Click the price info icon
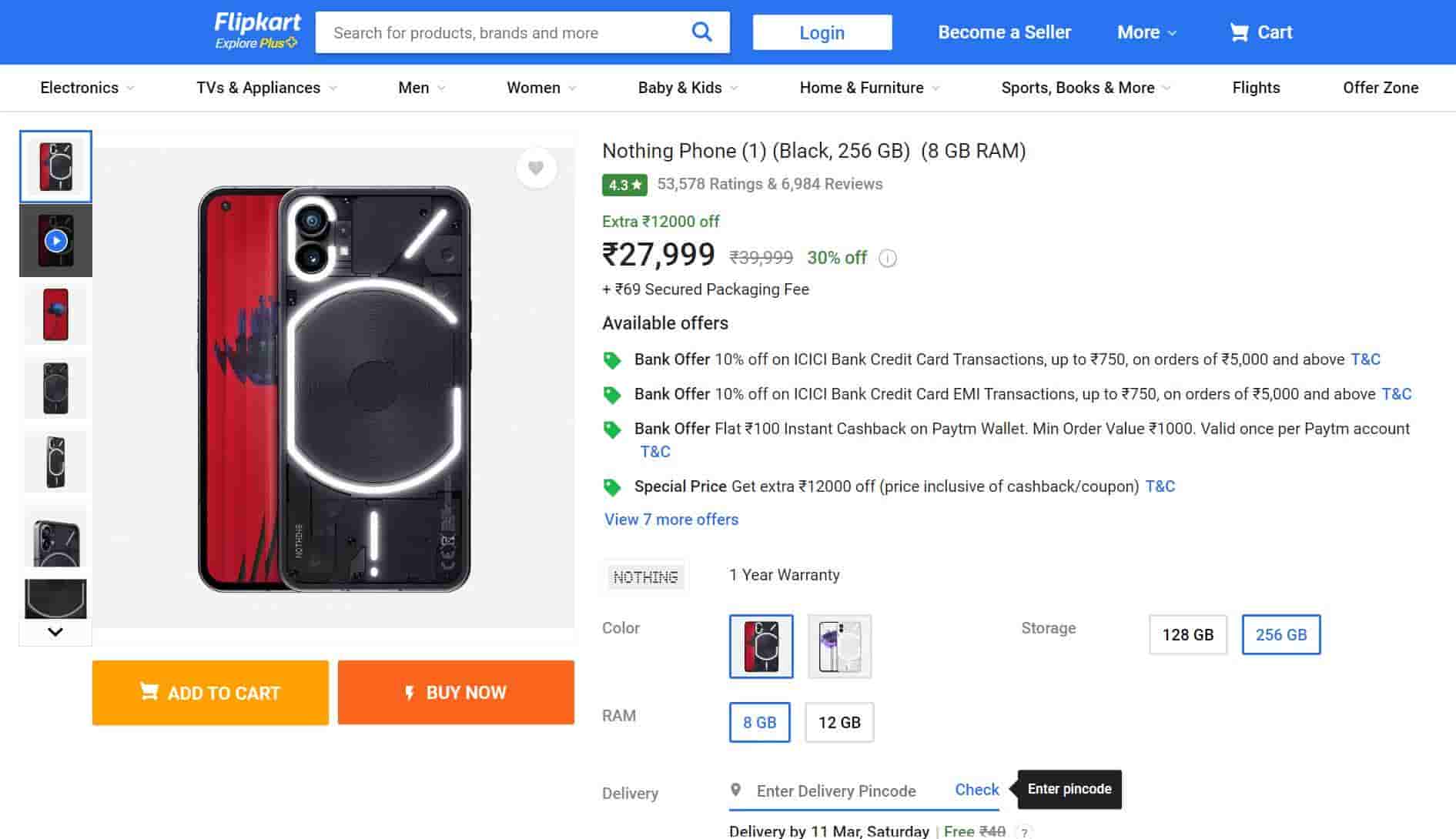 [x=888, y=259]
